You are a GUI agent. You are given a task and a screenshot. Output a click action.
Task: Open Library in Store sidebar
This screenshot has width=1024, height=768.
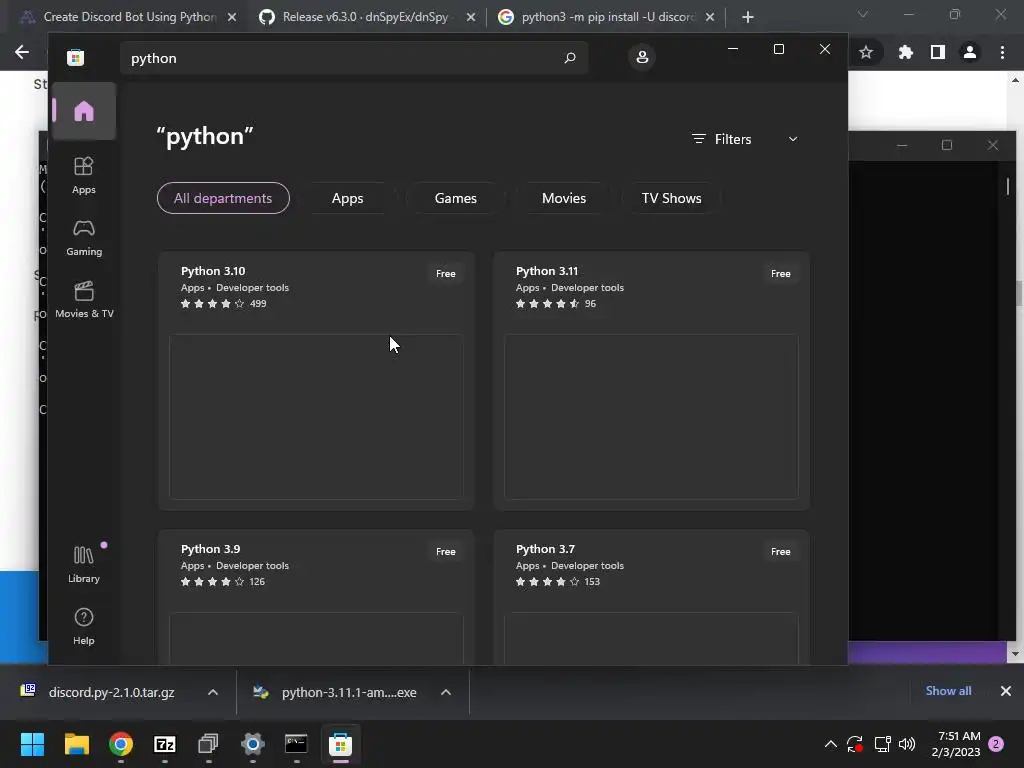tap(84, 564)
